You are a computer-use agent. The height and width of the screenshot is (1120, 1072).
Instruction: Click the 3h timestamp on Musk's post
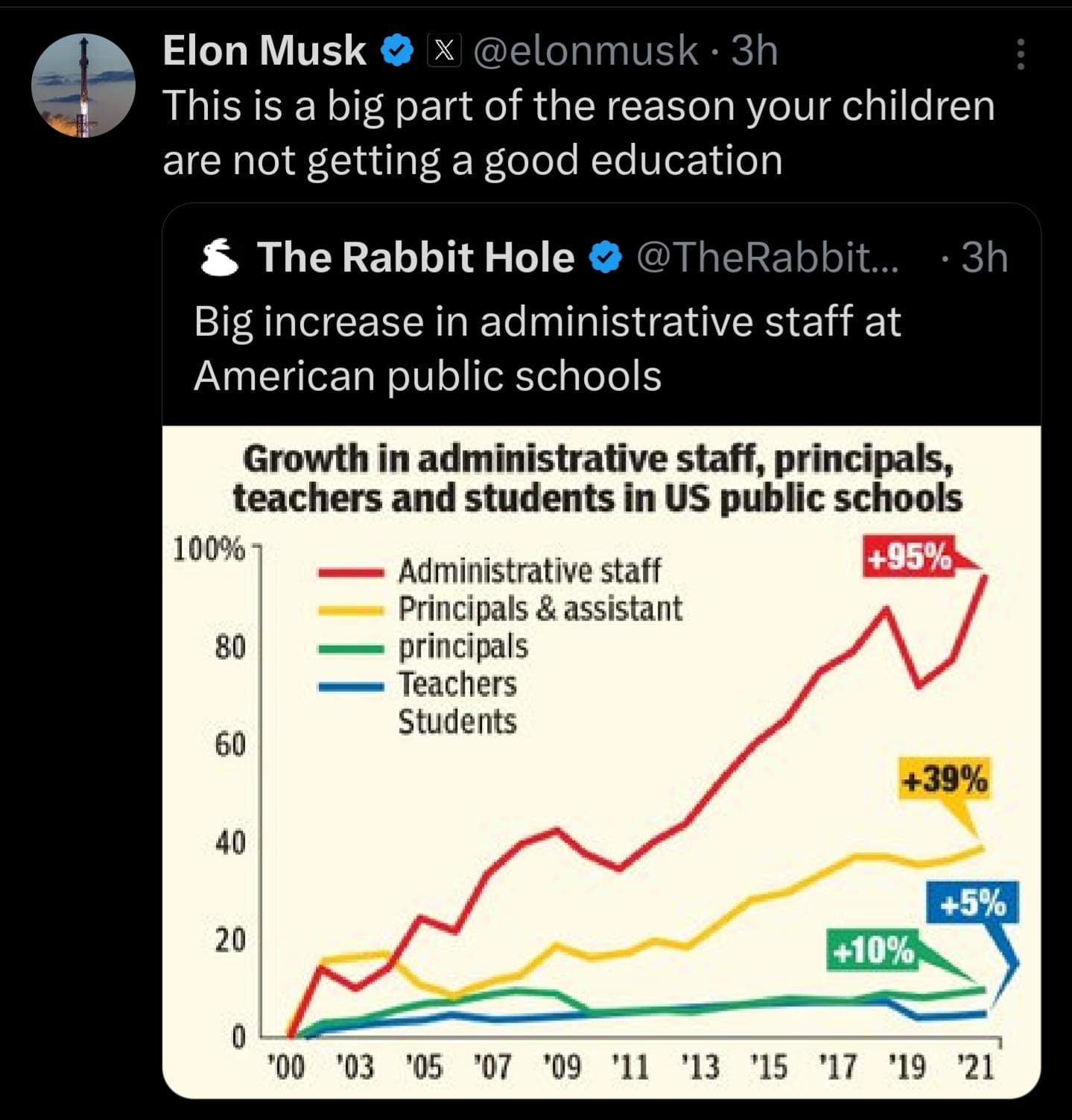point(754,51)
